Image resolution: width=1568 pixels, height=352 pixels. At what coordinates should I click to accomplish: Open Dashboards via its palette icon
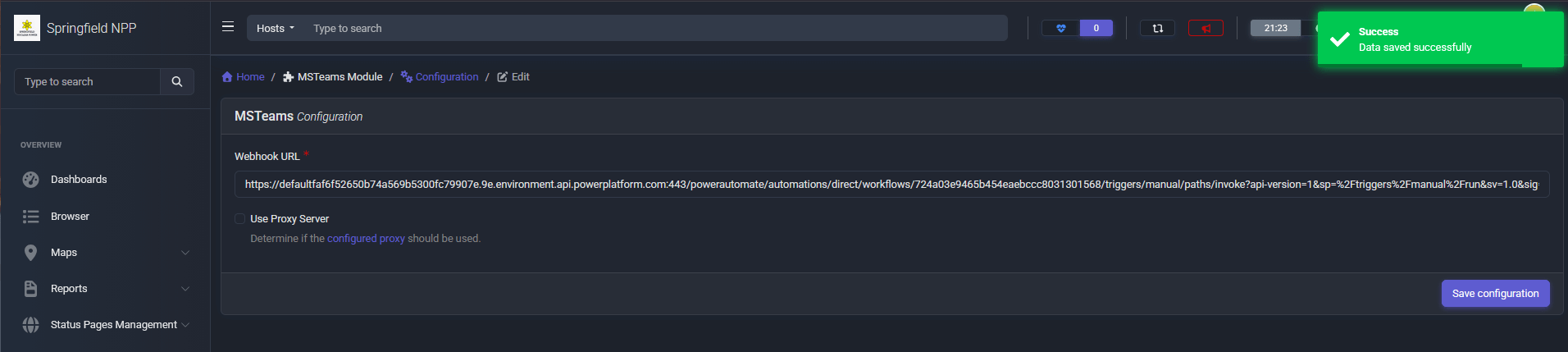31,180
